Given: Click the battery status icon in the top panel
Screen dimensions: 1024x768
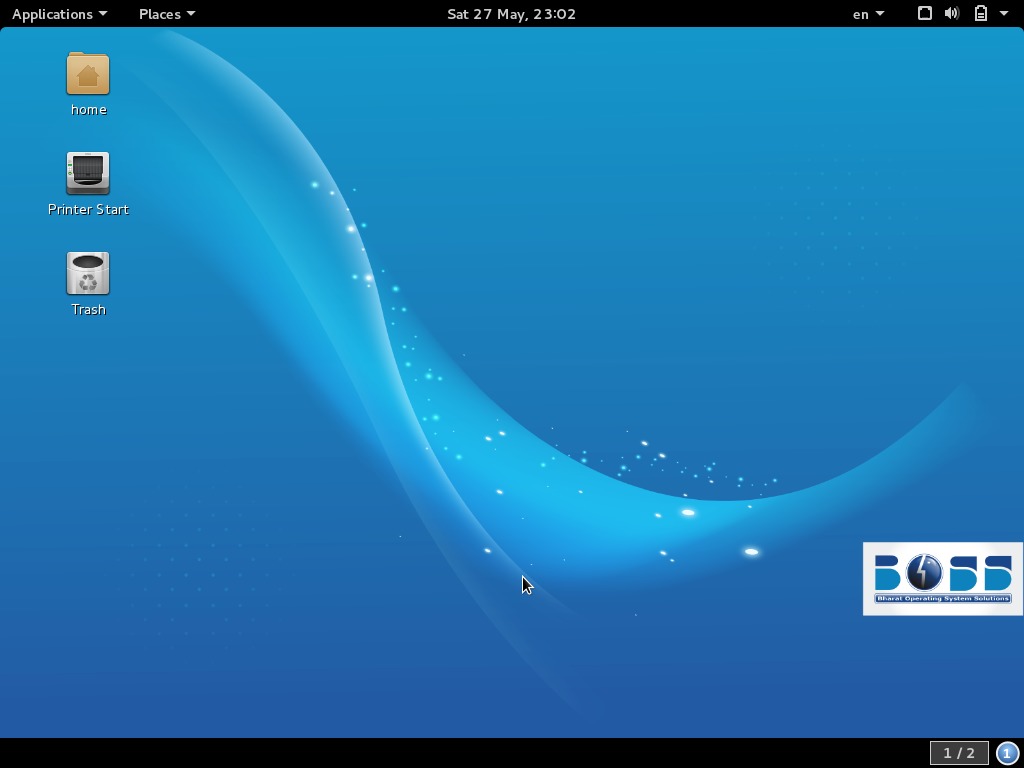Looking at the screenshot, I should point(981,13).
